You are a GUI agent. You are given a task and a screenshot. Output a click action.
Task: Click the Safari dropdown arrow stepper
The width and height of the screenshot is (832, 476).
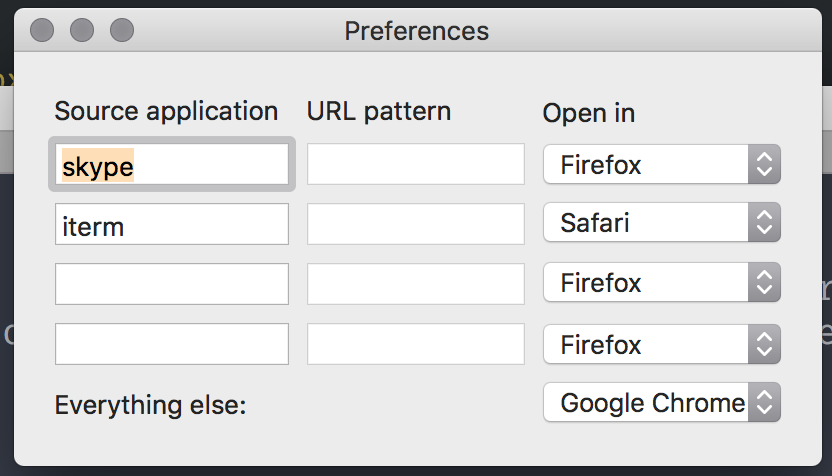click(764, 222)
